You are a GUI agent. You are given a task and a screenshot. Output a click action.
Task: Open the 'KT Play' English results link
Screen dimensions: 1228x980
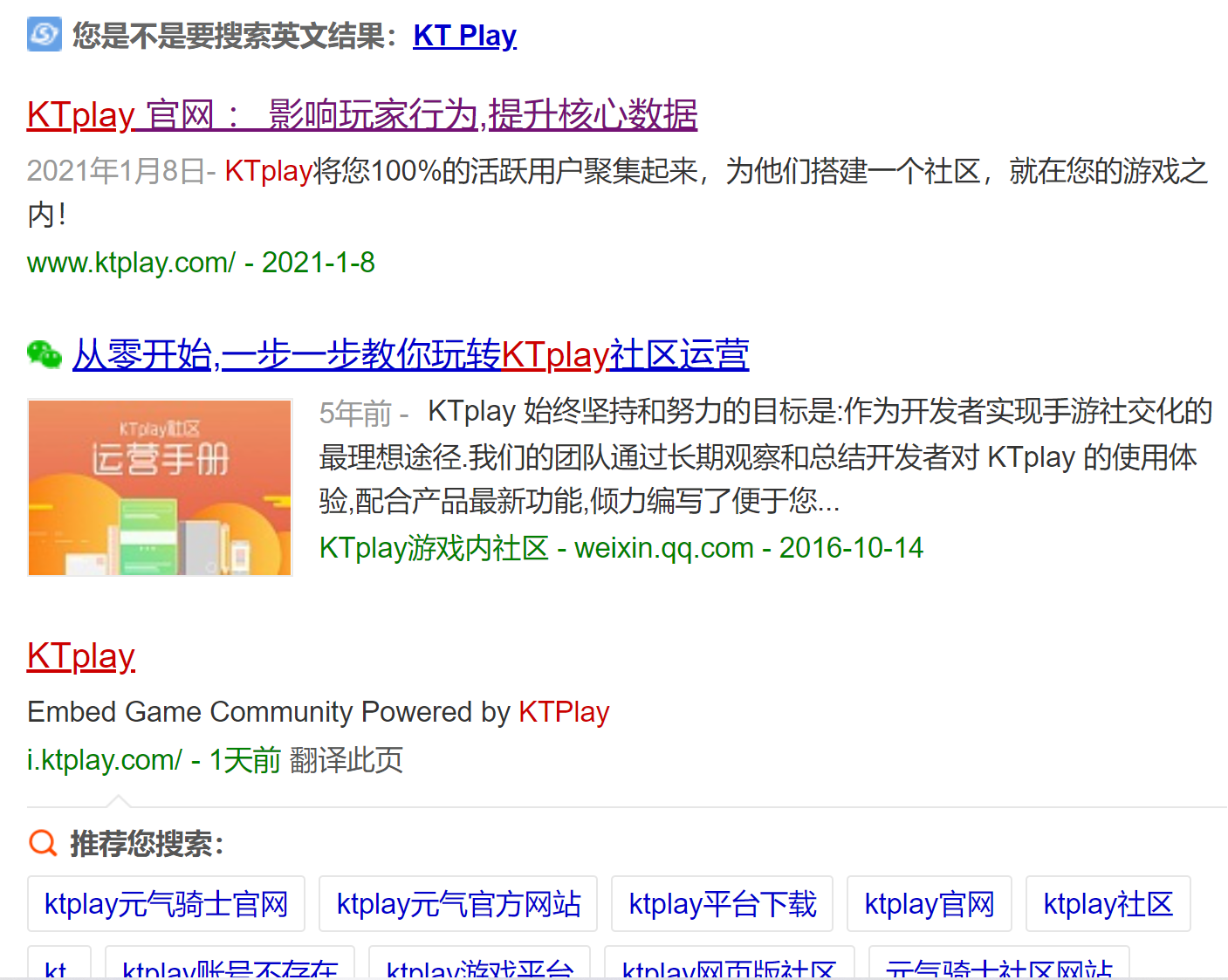(464, 36)
